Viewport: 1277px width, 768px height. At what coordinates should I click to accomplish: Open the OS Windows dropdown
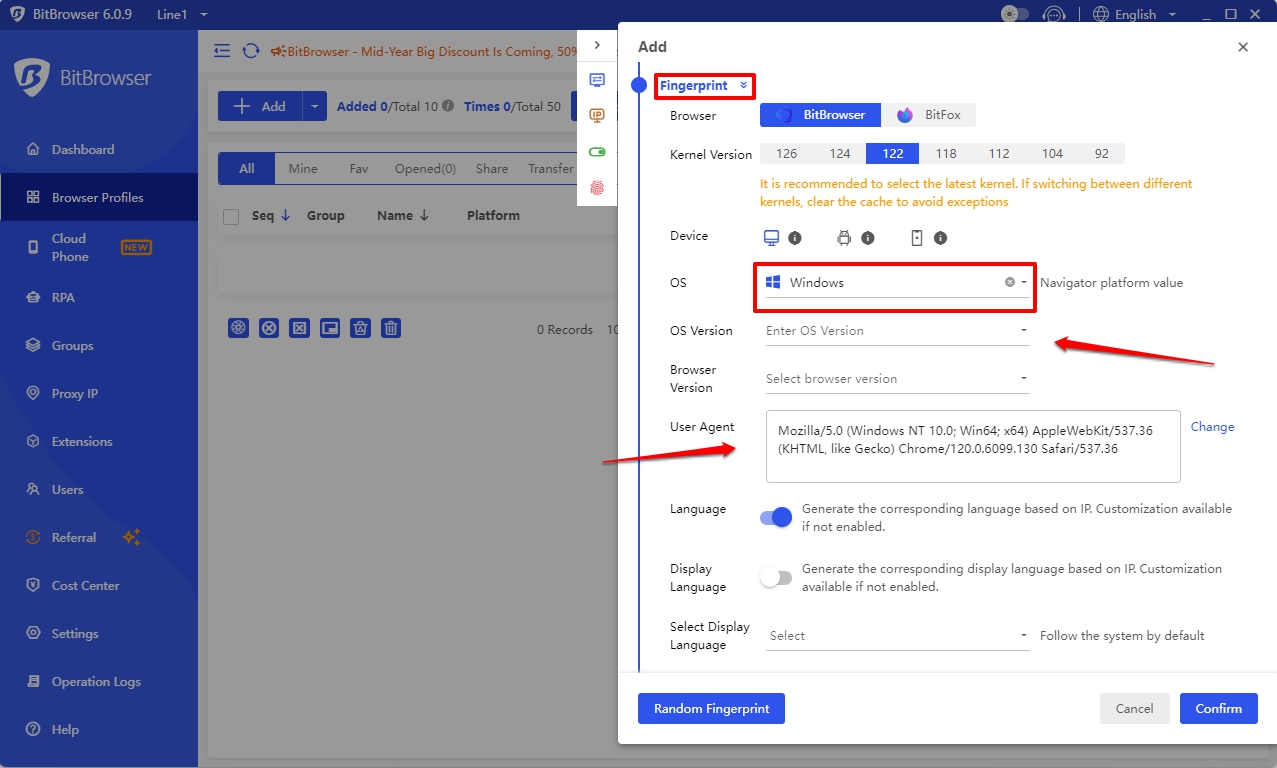click(897, 283)
